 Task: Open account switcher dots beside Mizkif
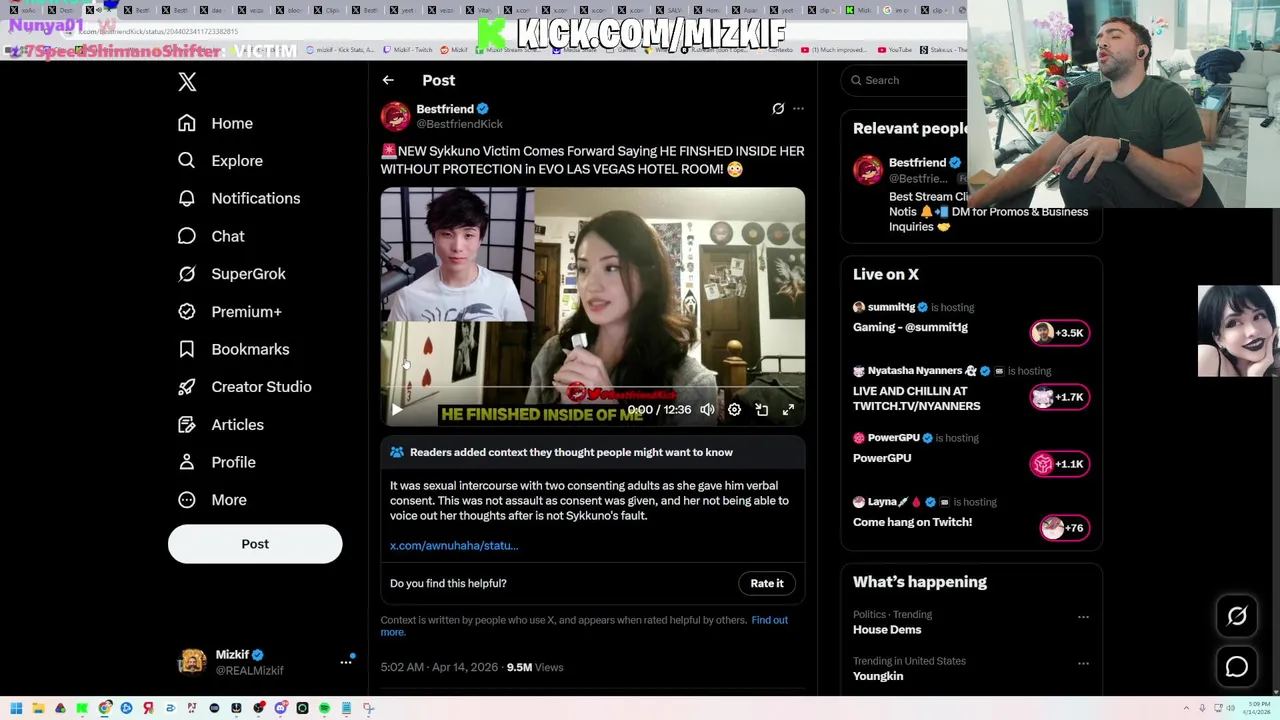point(346,662)
